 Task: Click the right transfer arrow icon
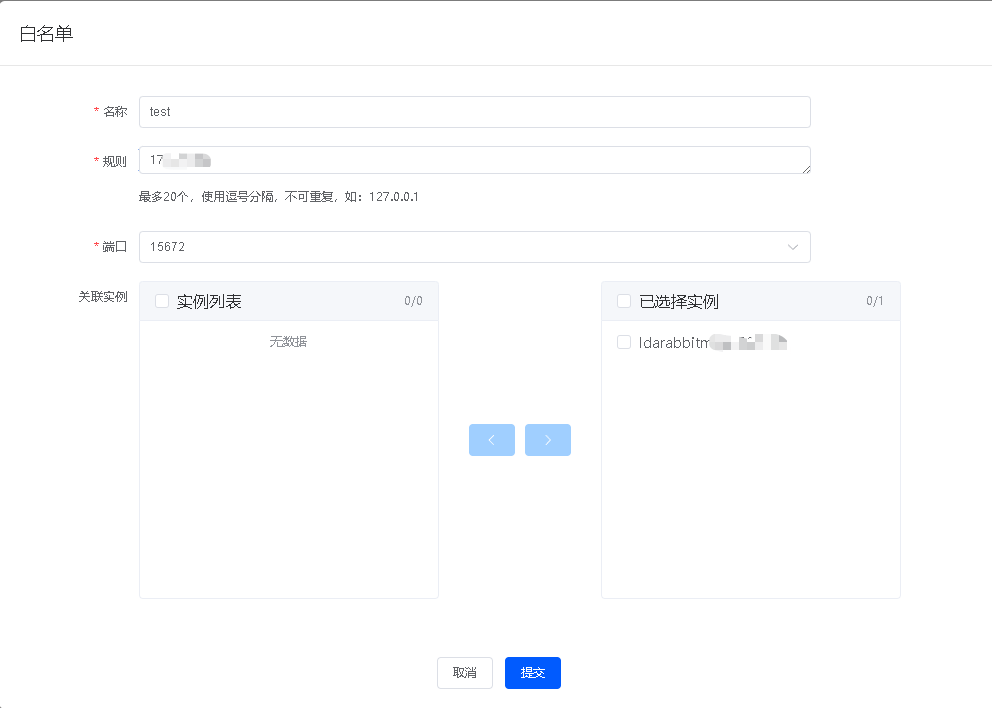(548, 439)
